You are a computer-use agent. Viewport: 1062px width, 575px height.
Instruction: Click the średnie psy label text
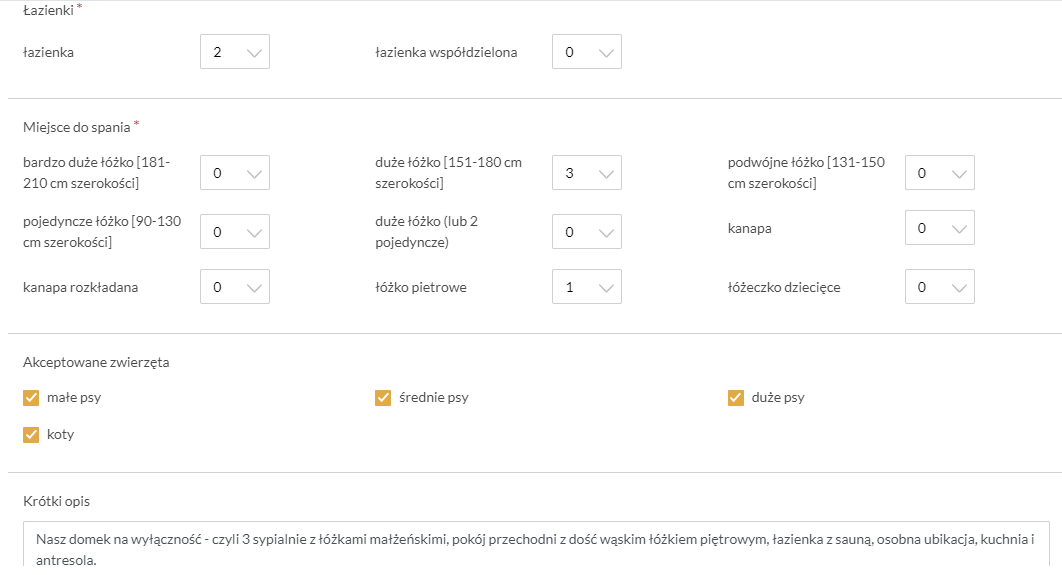click(x=434, y=398)
